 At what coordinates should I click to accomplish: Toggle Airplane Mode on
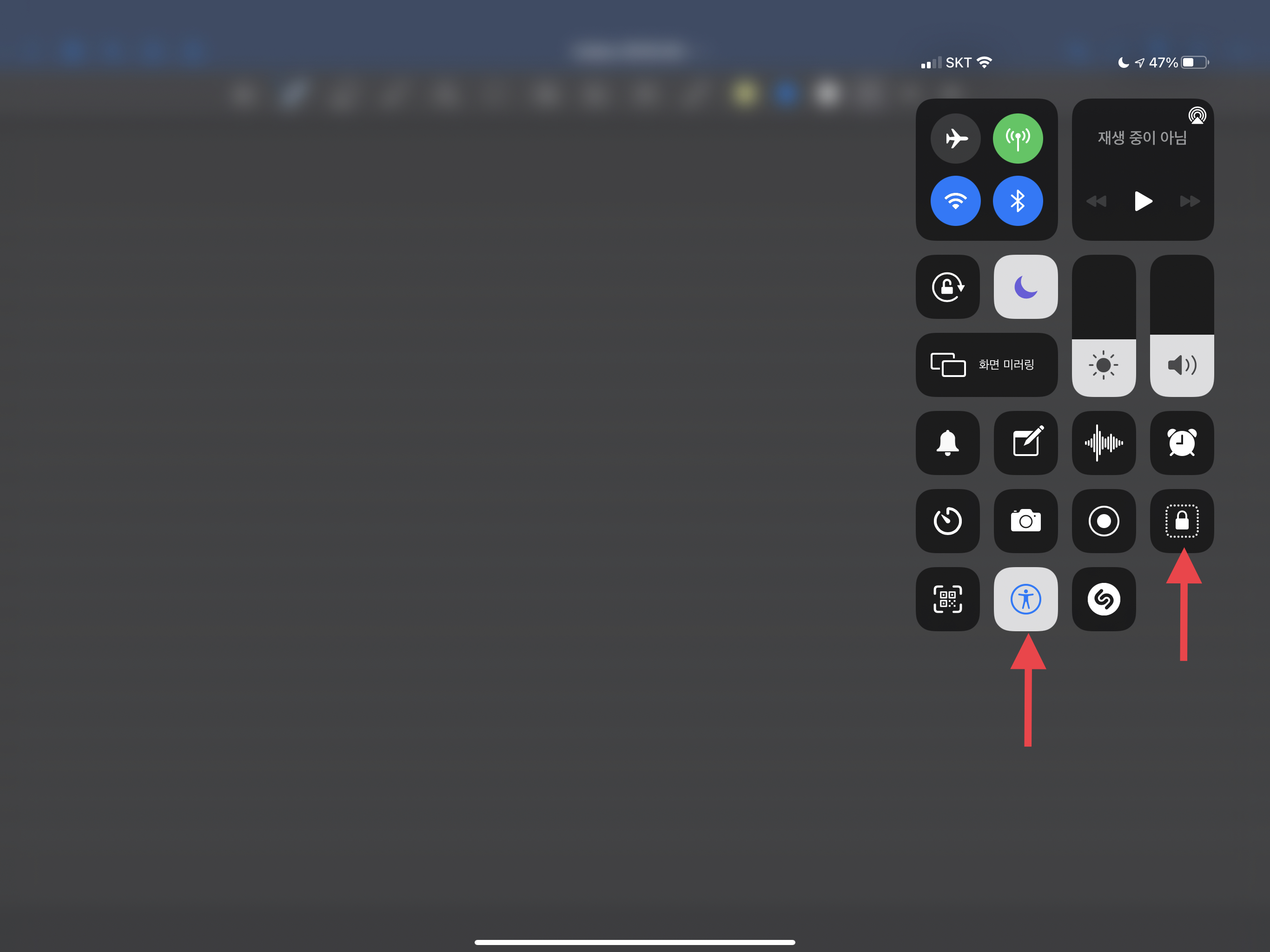click(955, 139)
